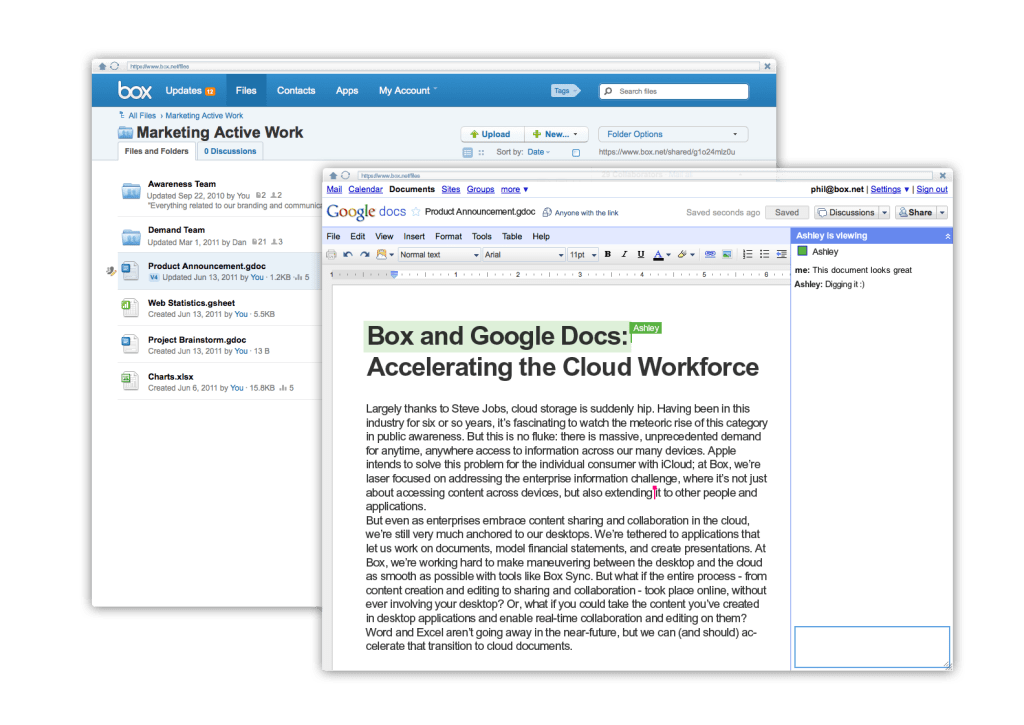Click the Search files input field
The width and height of the screenshot is (1024, 725).
click(x=674, y=91)
